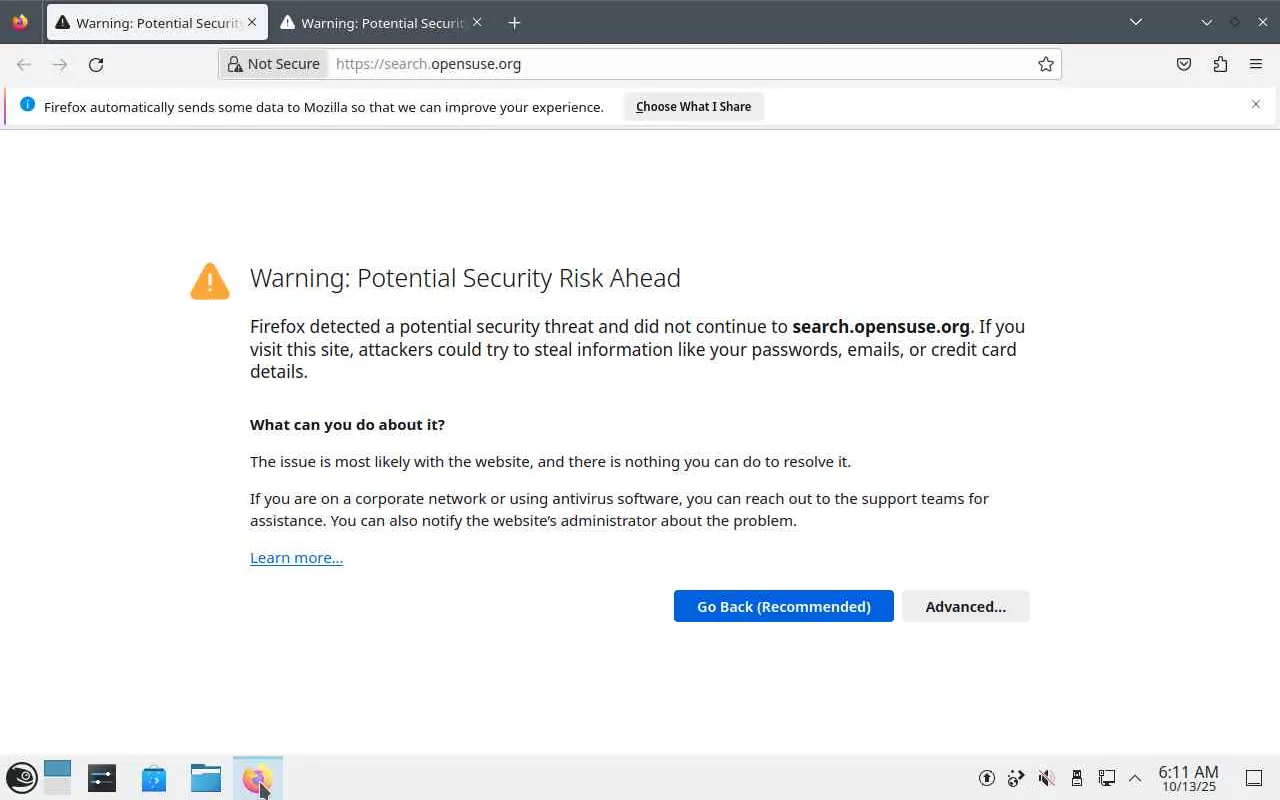Open the Discover software store icon
The image size is (1280, 800).
(x=154, y=778)
